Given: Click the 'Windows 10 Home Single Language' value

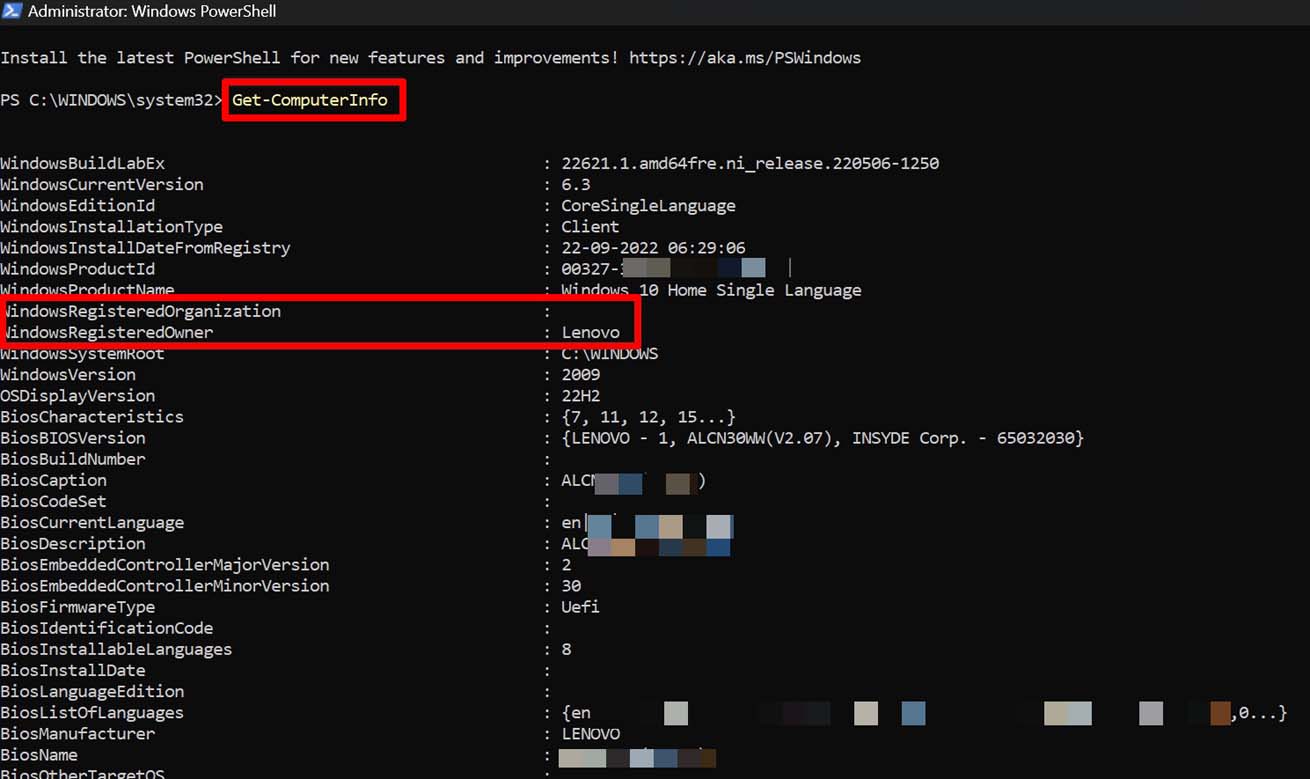Looking at the screenshot, I should [711, 290].
